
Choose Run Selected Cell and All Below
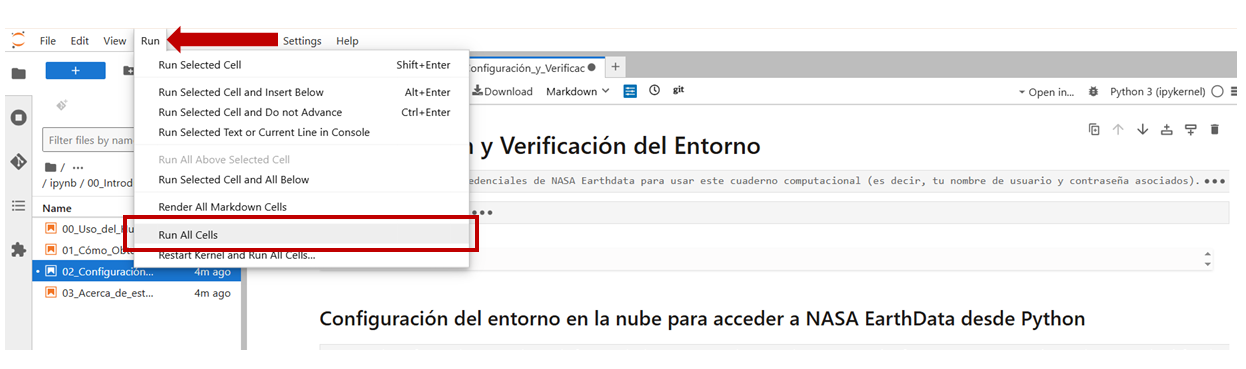(x=302, y=180)
